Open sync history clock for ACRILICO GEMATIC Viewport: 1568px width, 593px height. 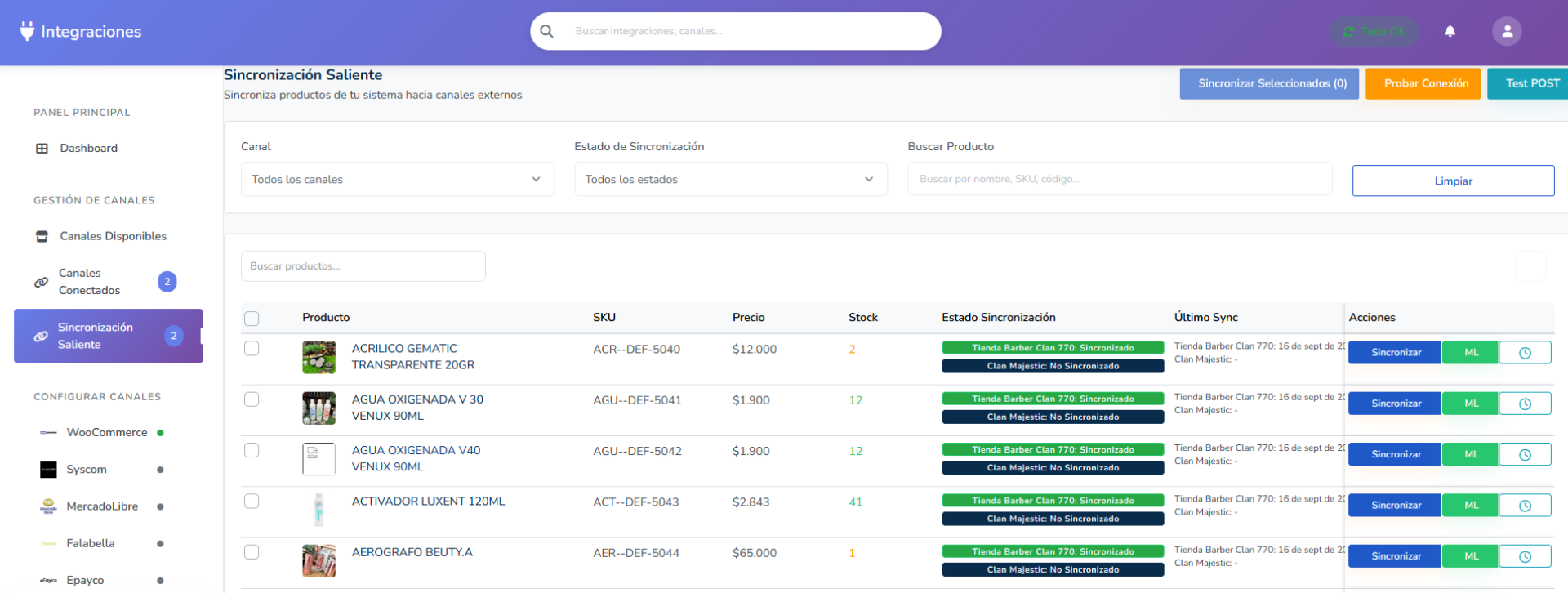[x=1525, y=353]
